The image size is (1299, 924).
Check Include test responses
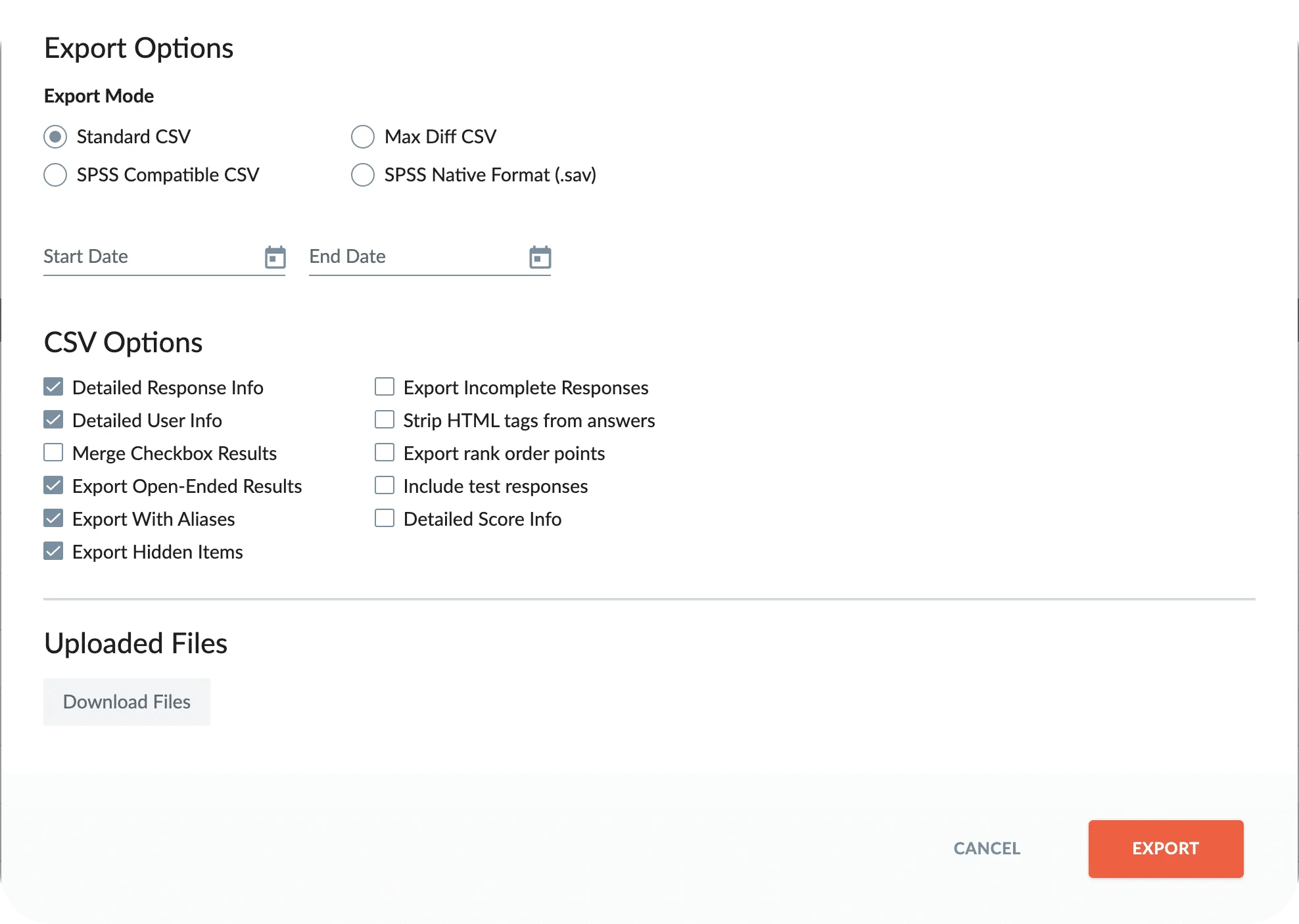coord(385,486)
